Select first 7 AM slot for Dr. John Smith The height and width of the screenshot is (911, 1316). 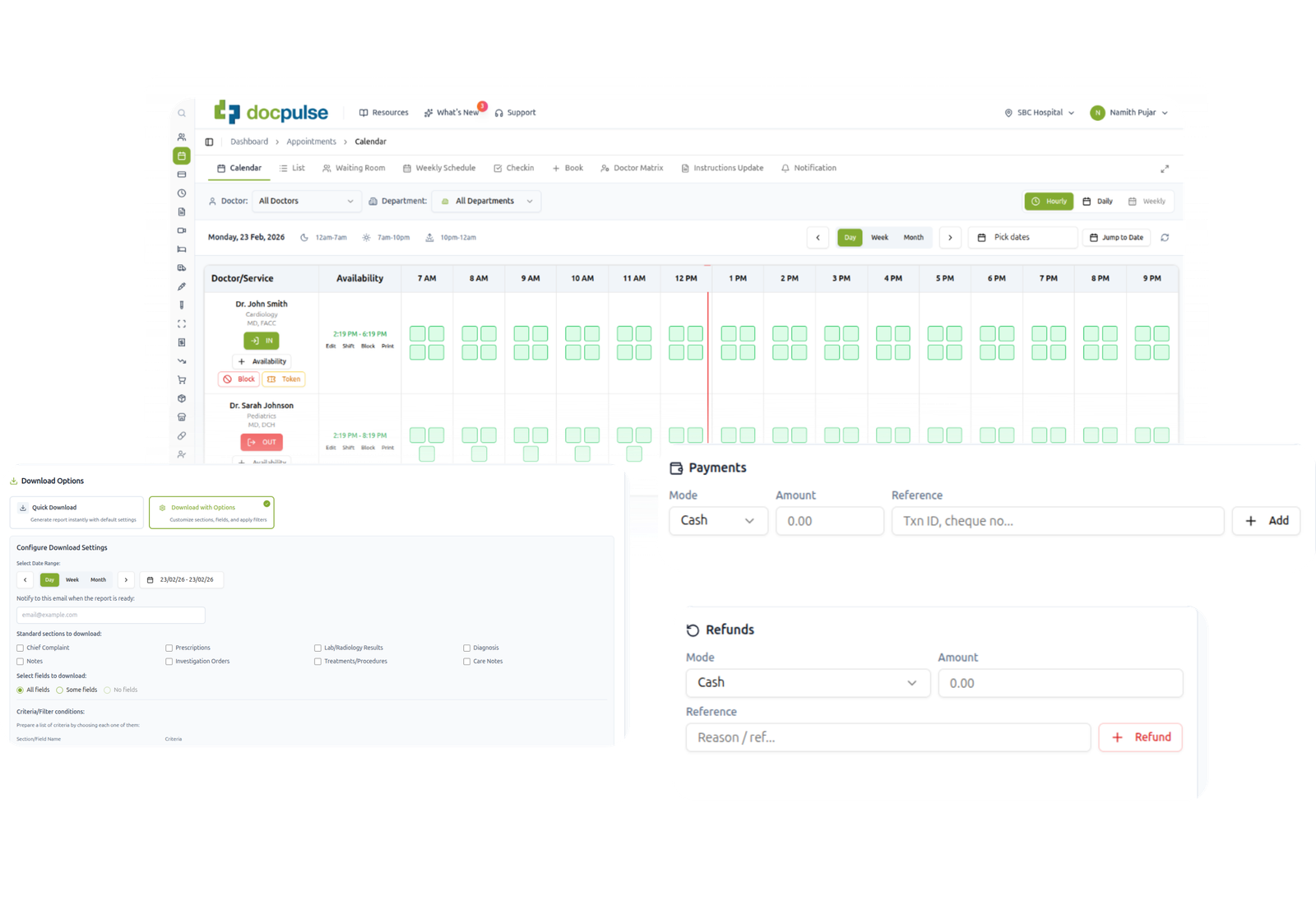418,334
